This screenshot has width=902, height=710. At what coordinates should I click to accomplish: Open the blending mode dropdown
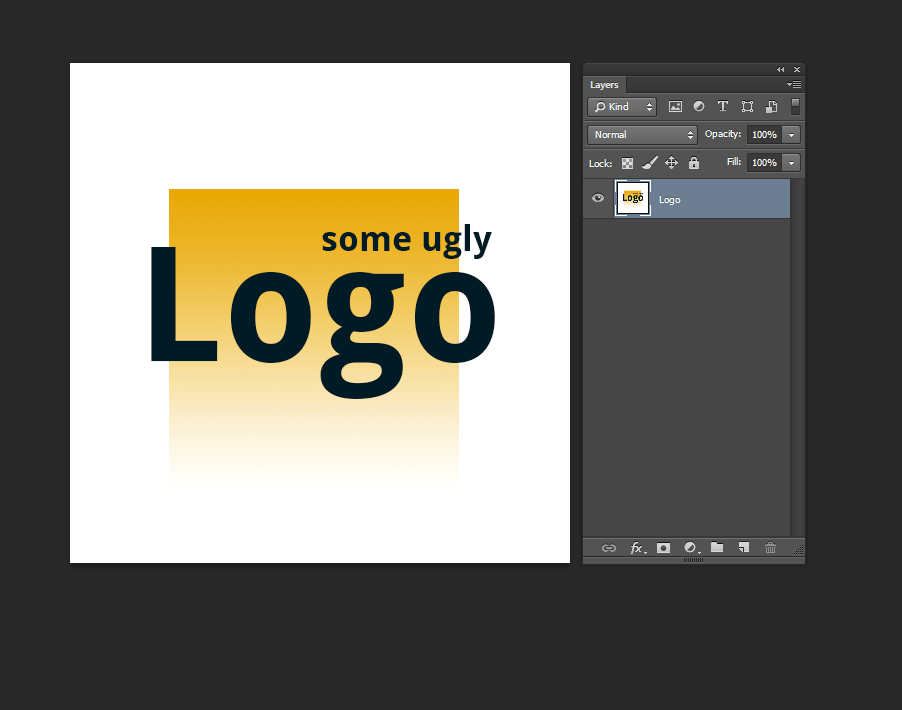[641, 134]
